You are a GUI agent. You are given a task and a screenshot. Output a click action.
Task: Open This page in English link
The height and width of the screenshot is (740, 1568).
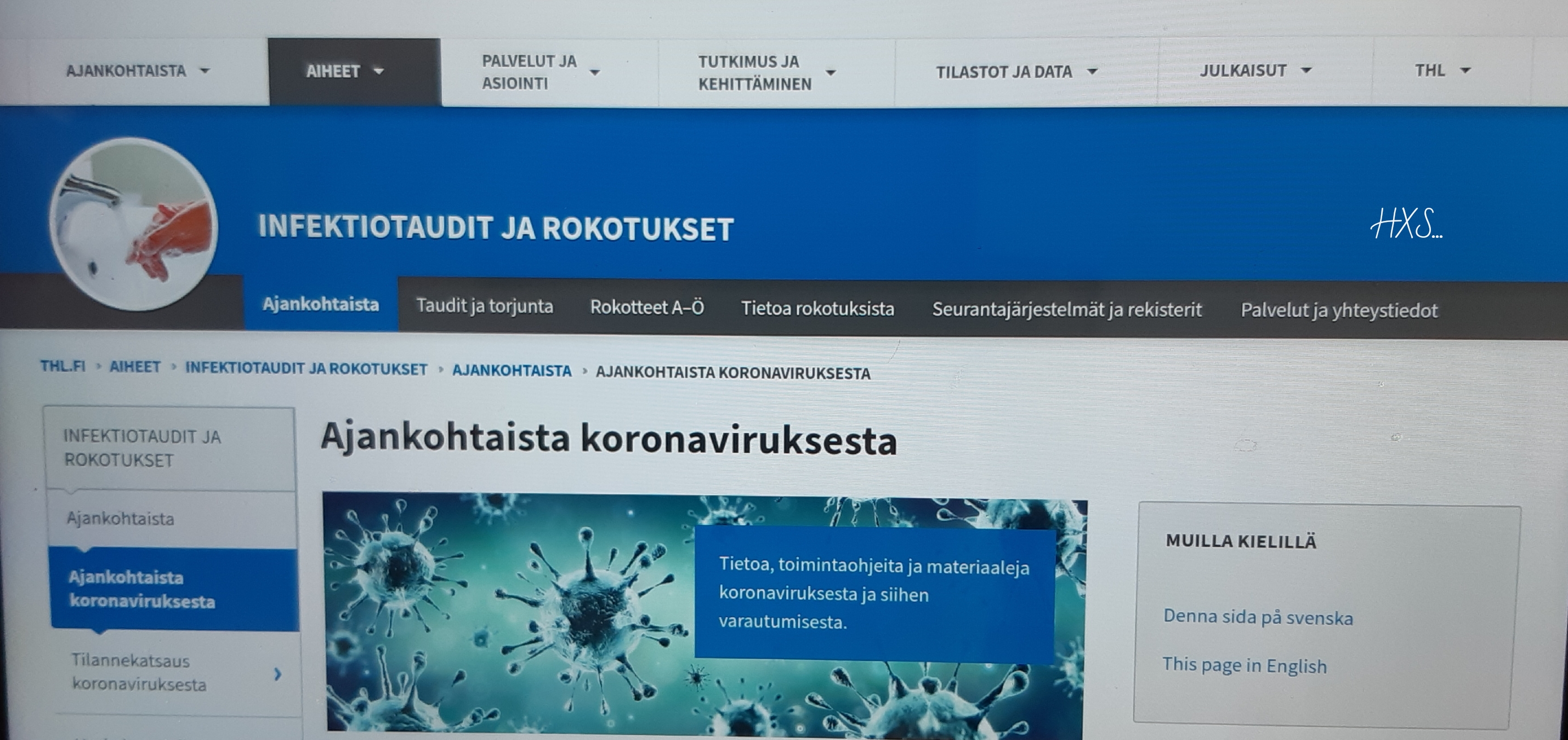[x=1244, y=665]
